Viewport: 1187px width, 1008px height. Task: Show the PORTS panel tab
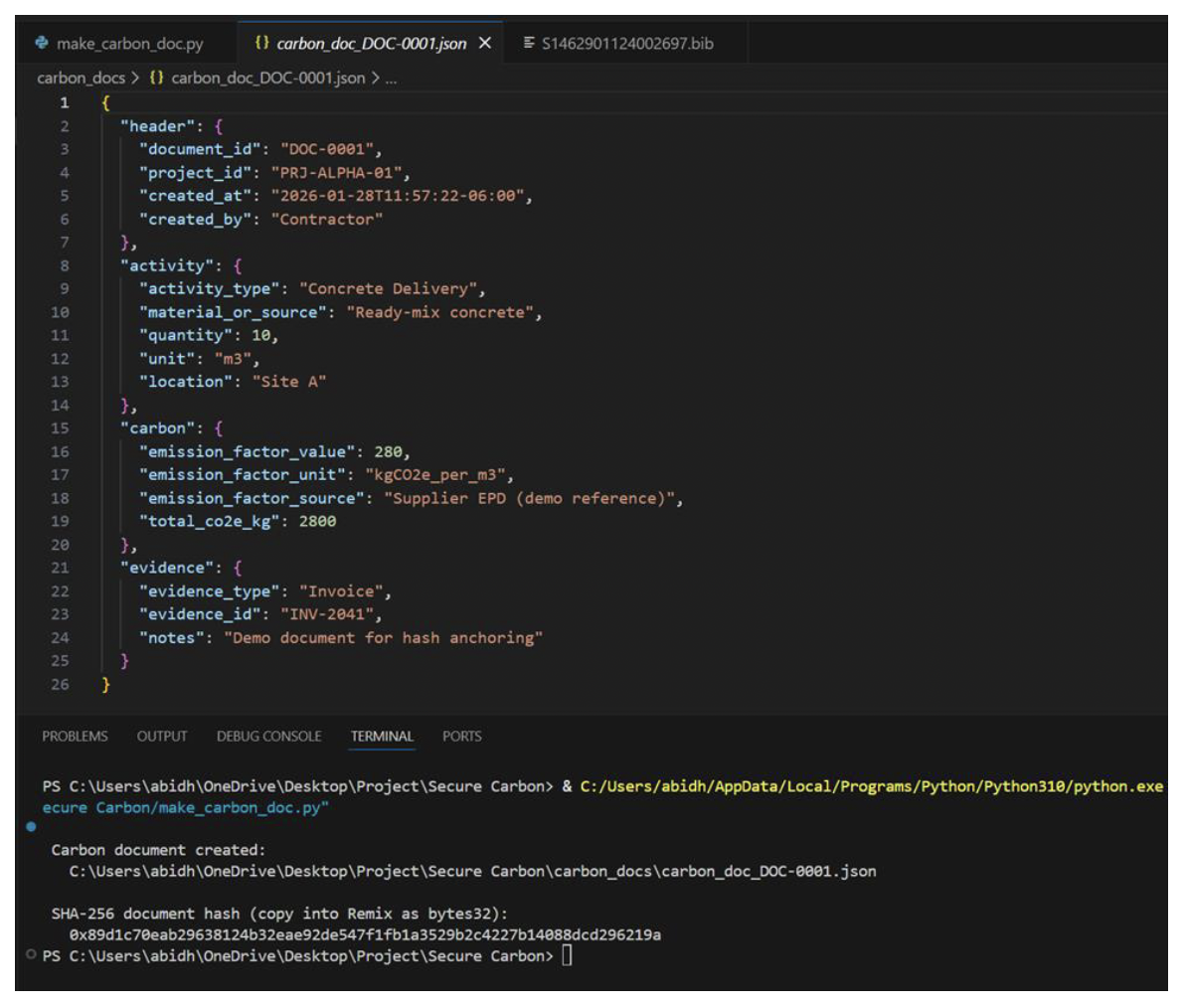pyautogui.click(x=462, y=737)
